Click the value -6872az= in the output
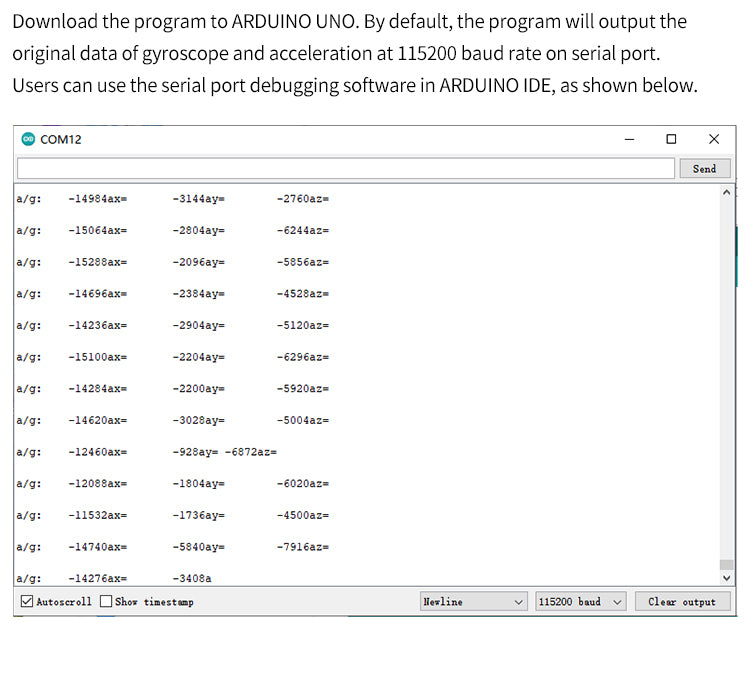 click(x=251, y=452)
